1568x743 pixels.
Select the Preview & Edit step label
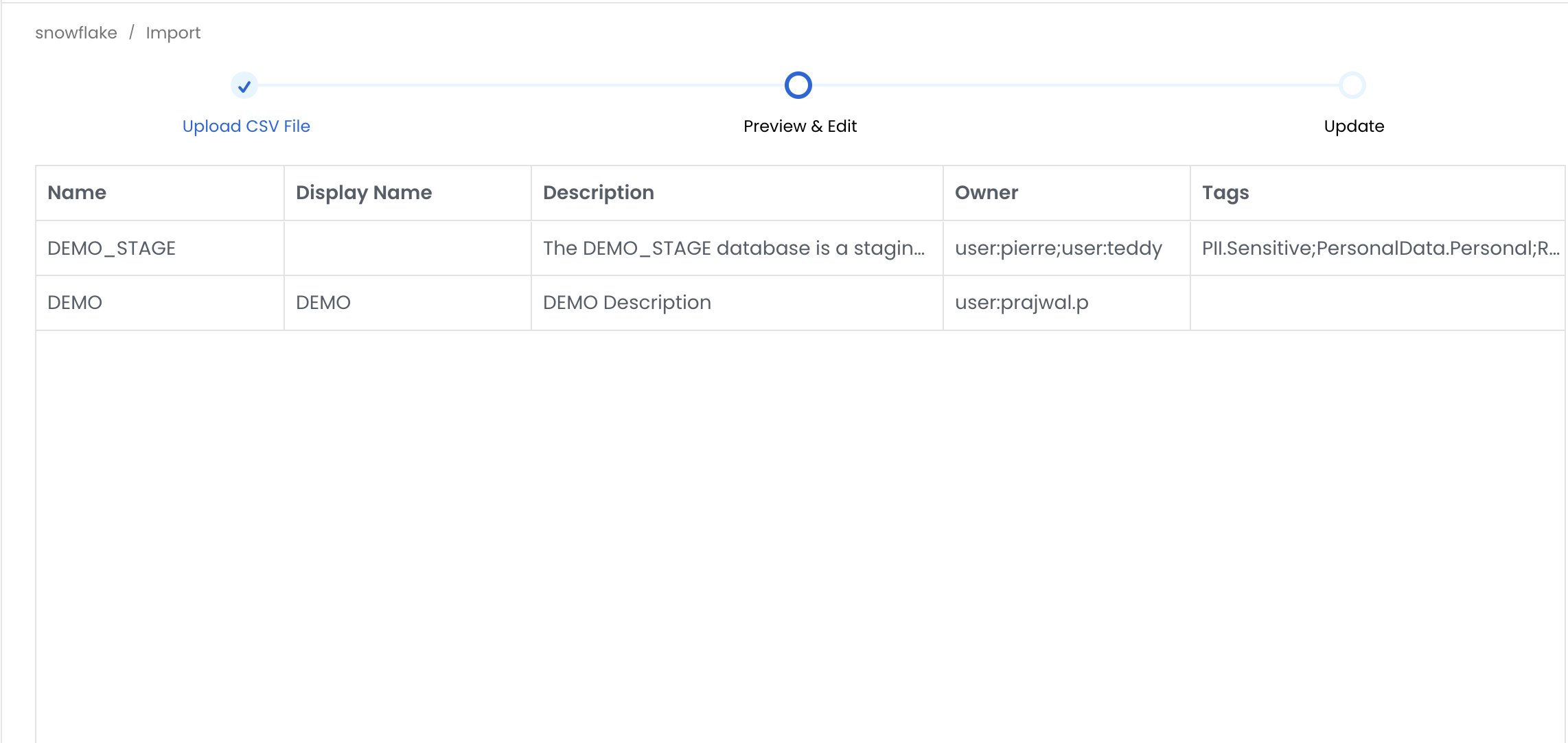[x=800, y=126]
